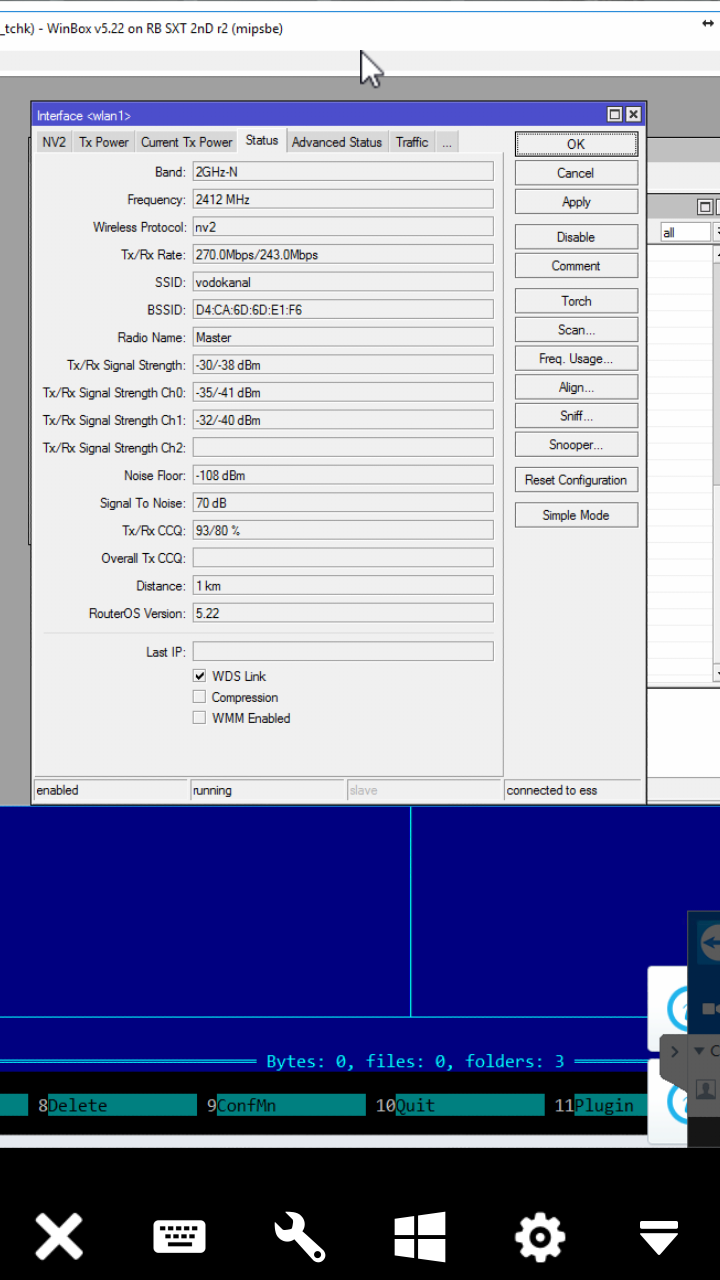Maximize the Interface wlan1 dialog
Screen dimensions: 720x1280
615,115
